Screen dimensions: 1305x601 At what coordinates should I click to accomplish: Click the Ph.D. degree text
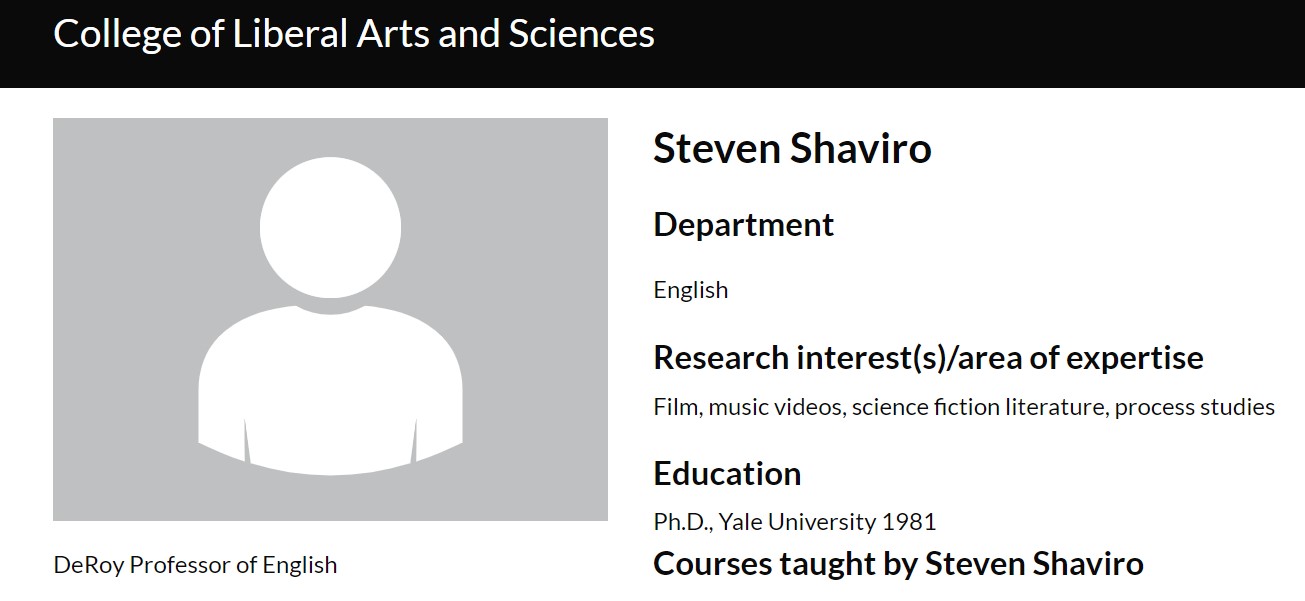pos(682,521)
